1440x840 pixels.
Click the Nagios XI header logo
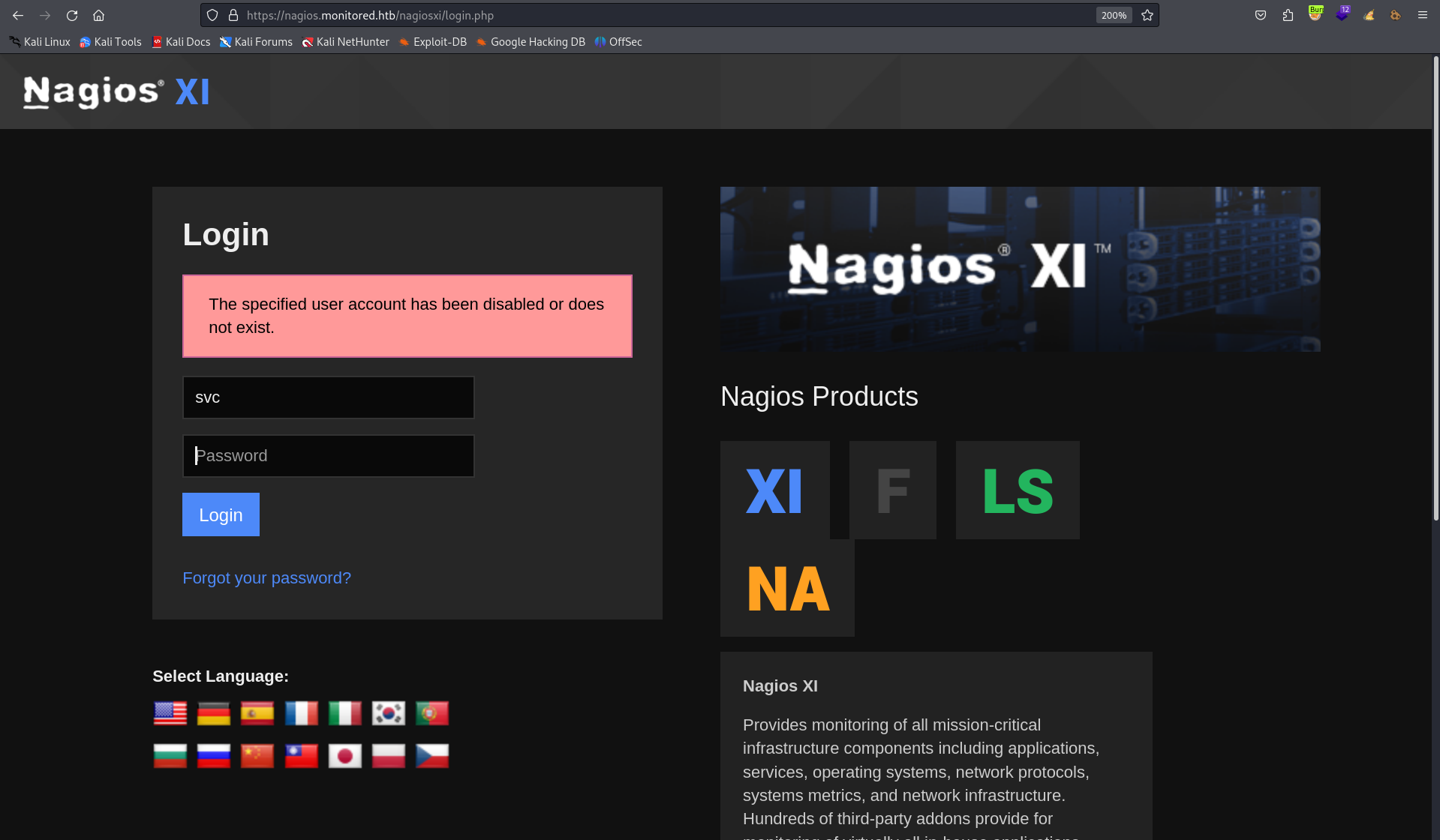pyautogui.click(x=116, y=92)
